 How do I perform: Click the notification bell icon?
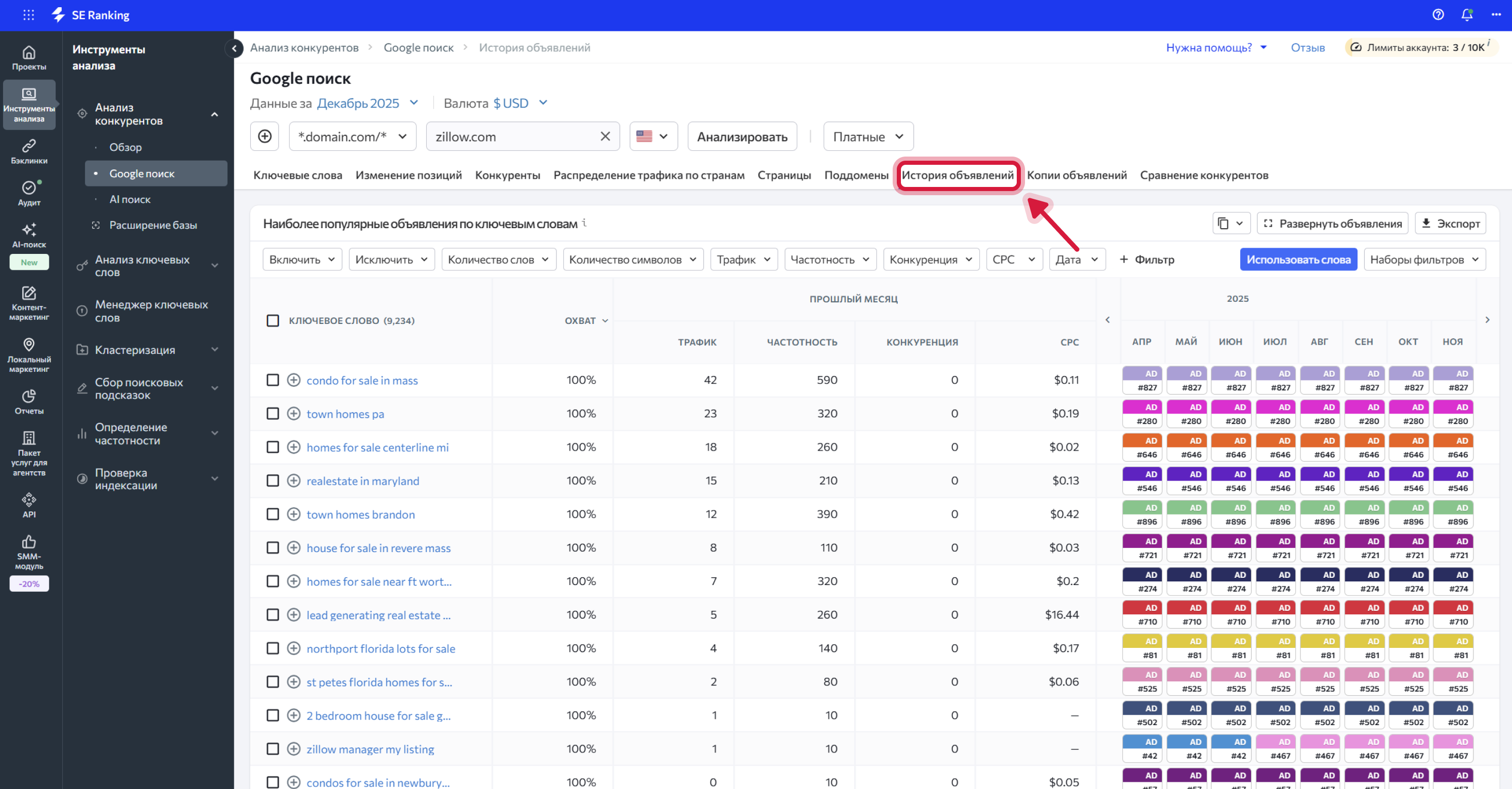[x=1466, y=14]
